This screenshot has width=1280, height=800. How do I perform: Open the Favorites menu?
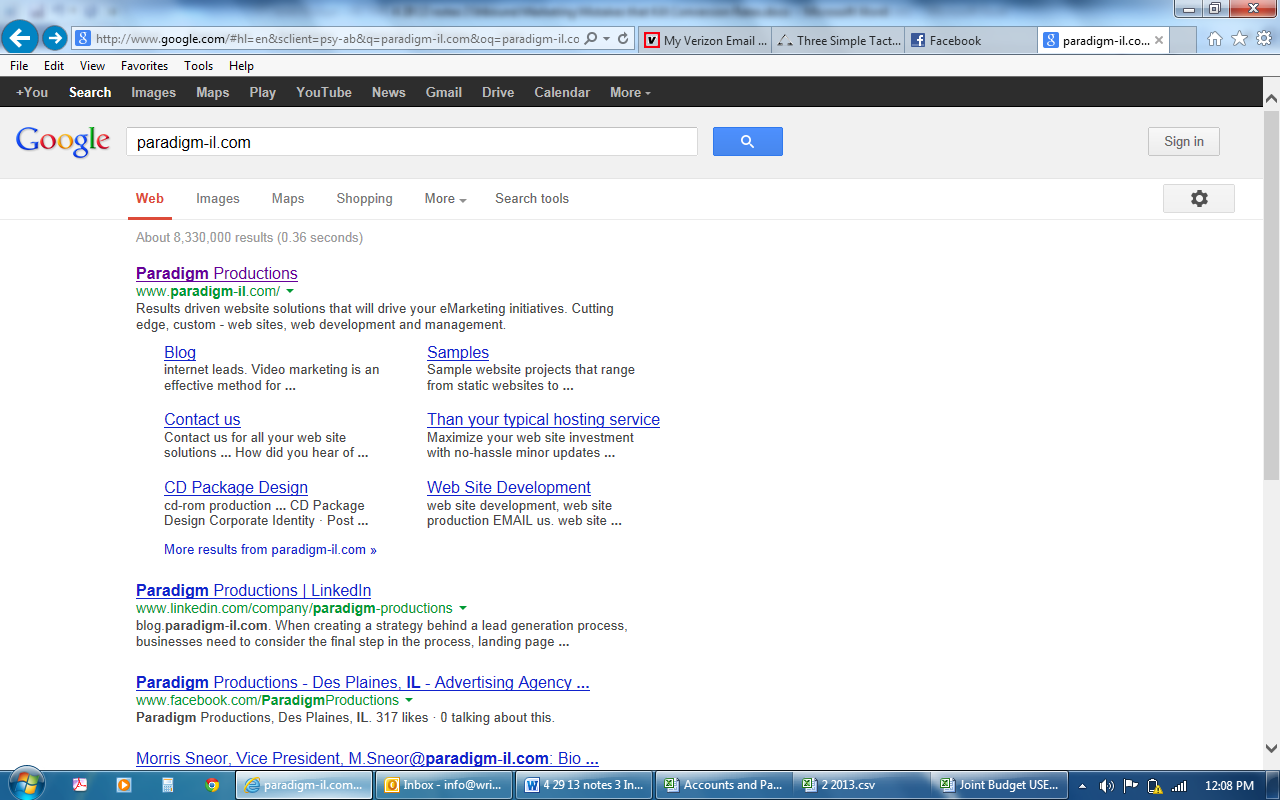click(x=144, y=66)
